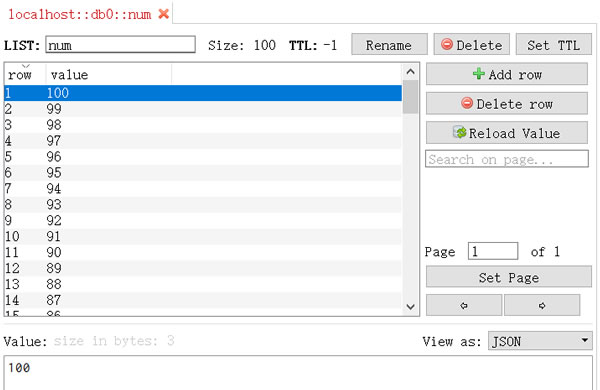Click the value editor showing 100

tap(298, 373)
